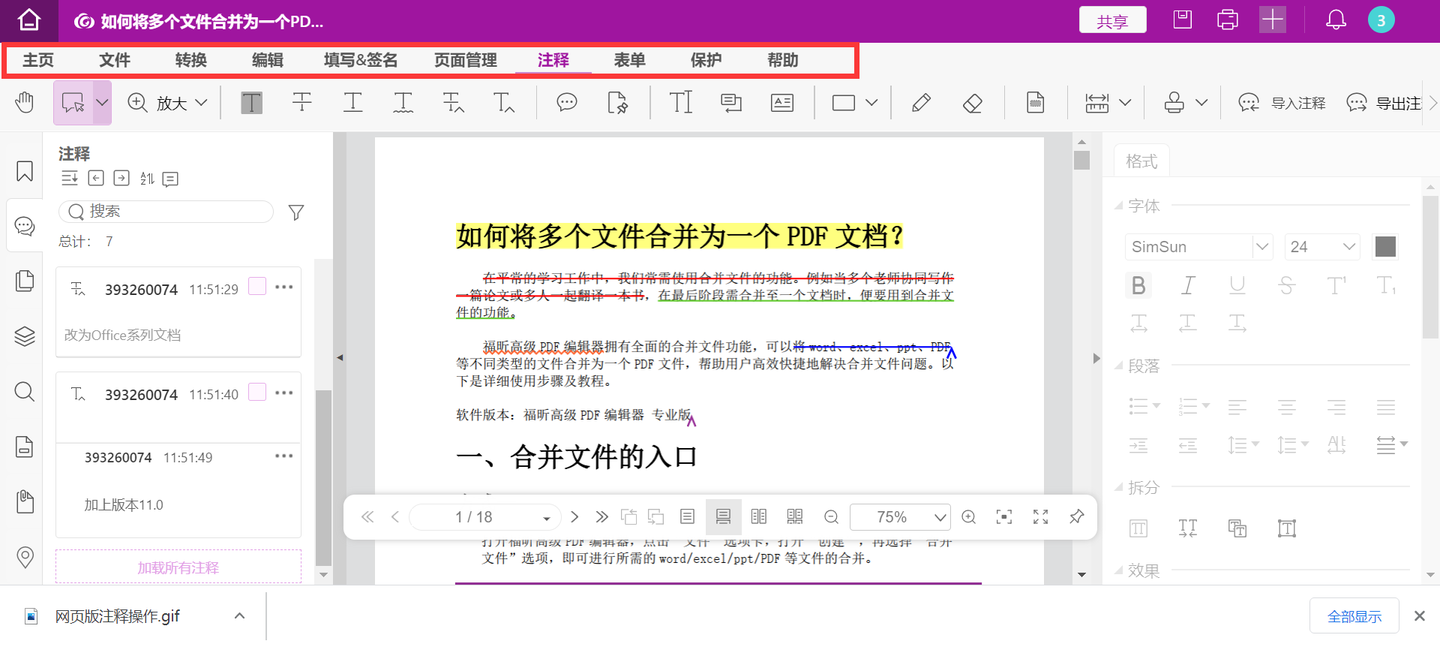
Task: Go to the next page
Action: coord(574,517)
